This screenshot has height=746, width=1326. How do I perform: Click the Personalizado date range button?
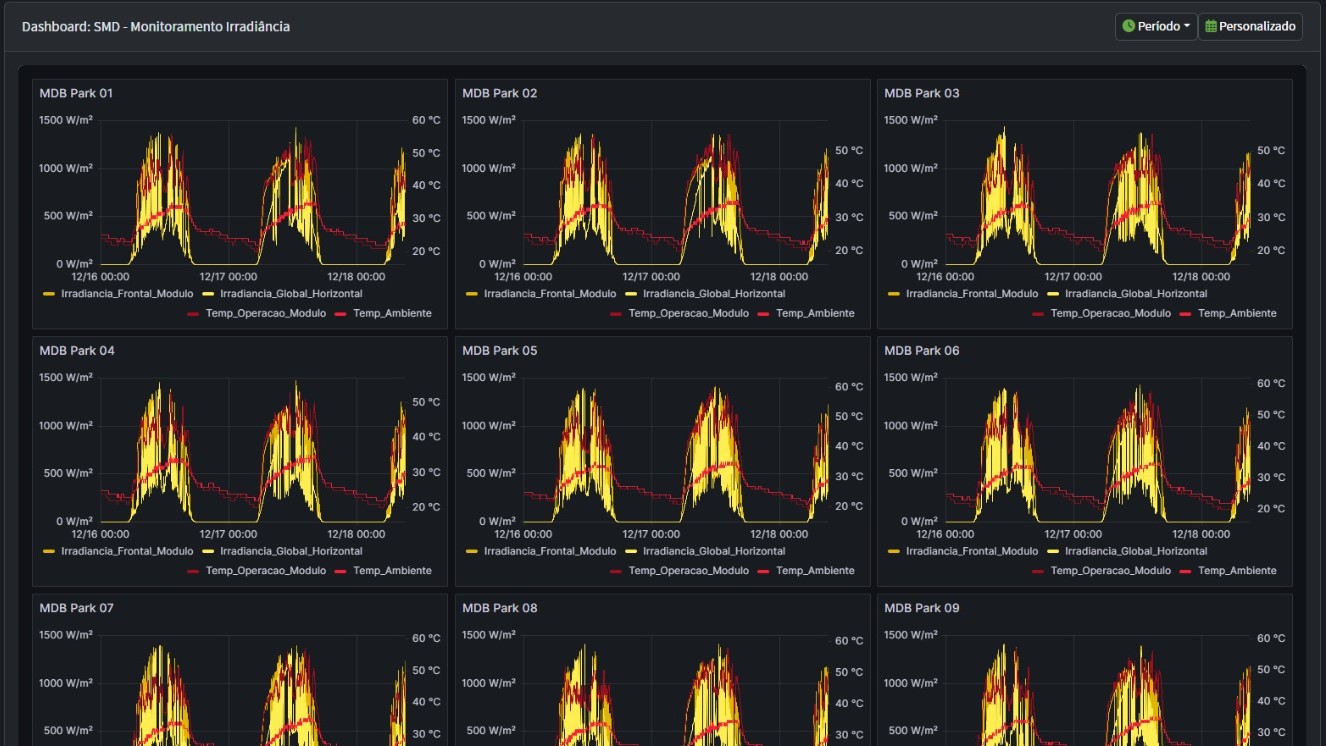coord(1250,26)
